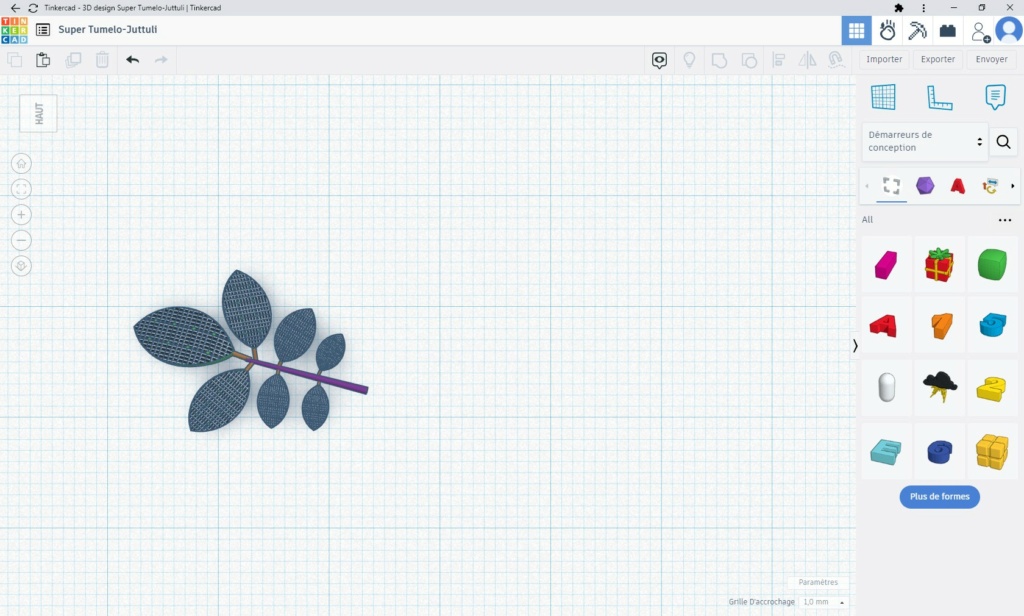Pick the dark blue spiral starter
This screenshot has width=1024, height=616.
(x=939, y=451)
